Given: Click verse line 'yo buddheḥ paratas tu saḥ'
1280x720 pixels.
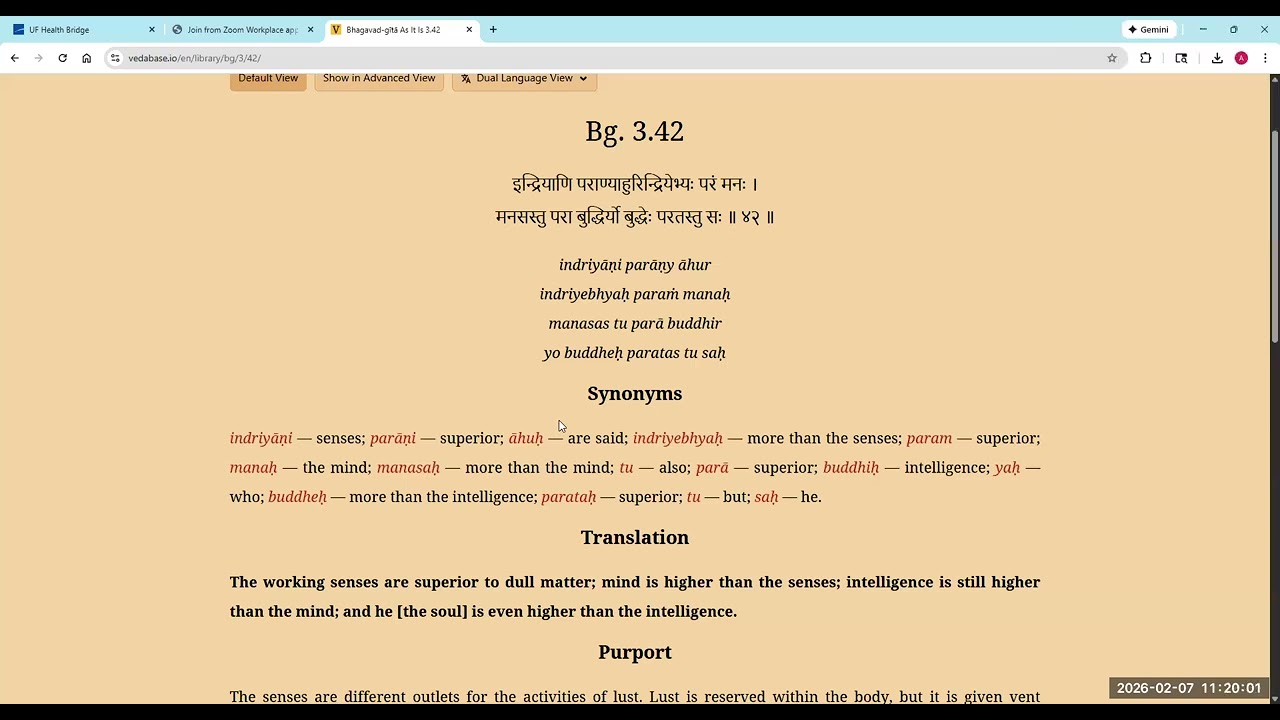Looking at the screenshot, I should pyautogui.click(x=635, y=352).
